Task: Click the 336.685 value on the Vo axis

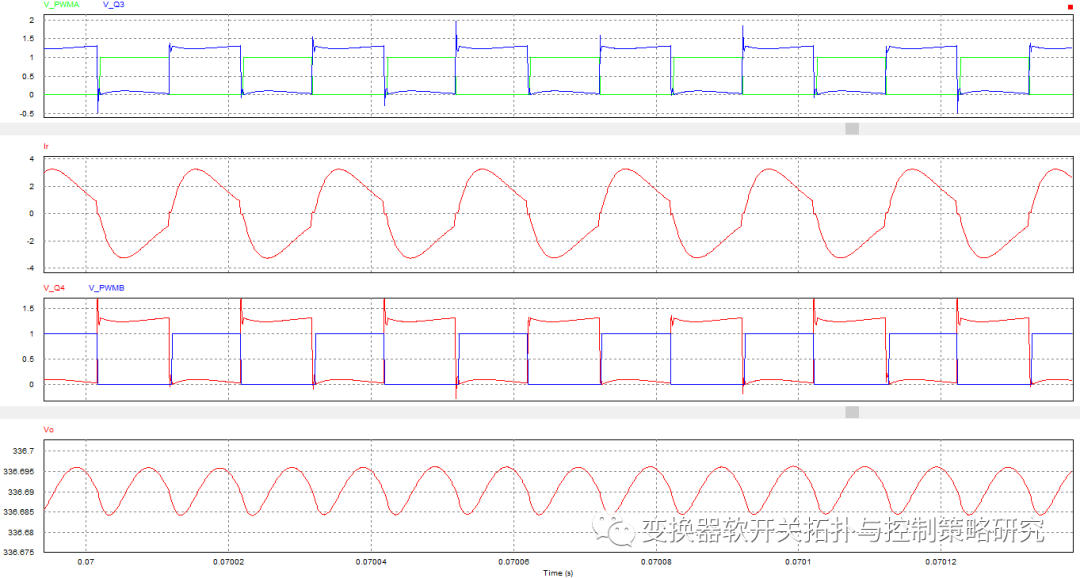Action: coord(19,512)
